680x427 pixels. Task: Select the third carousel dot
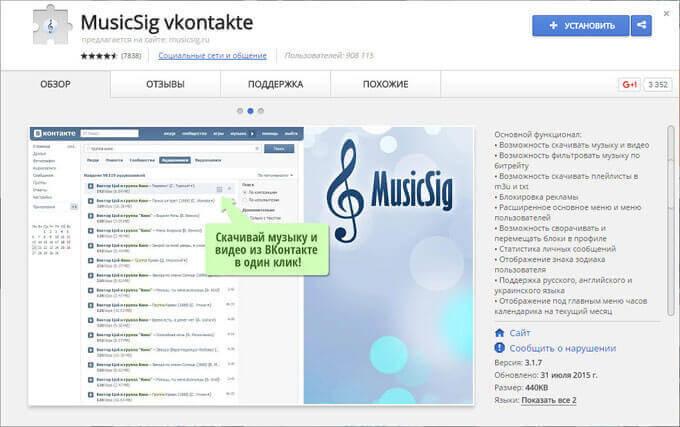pos(261,111)
